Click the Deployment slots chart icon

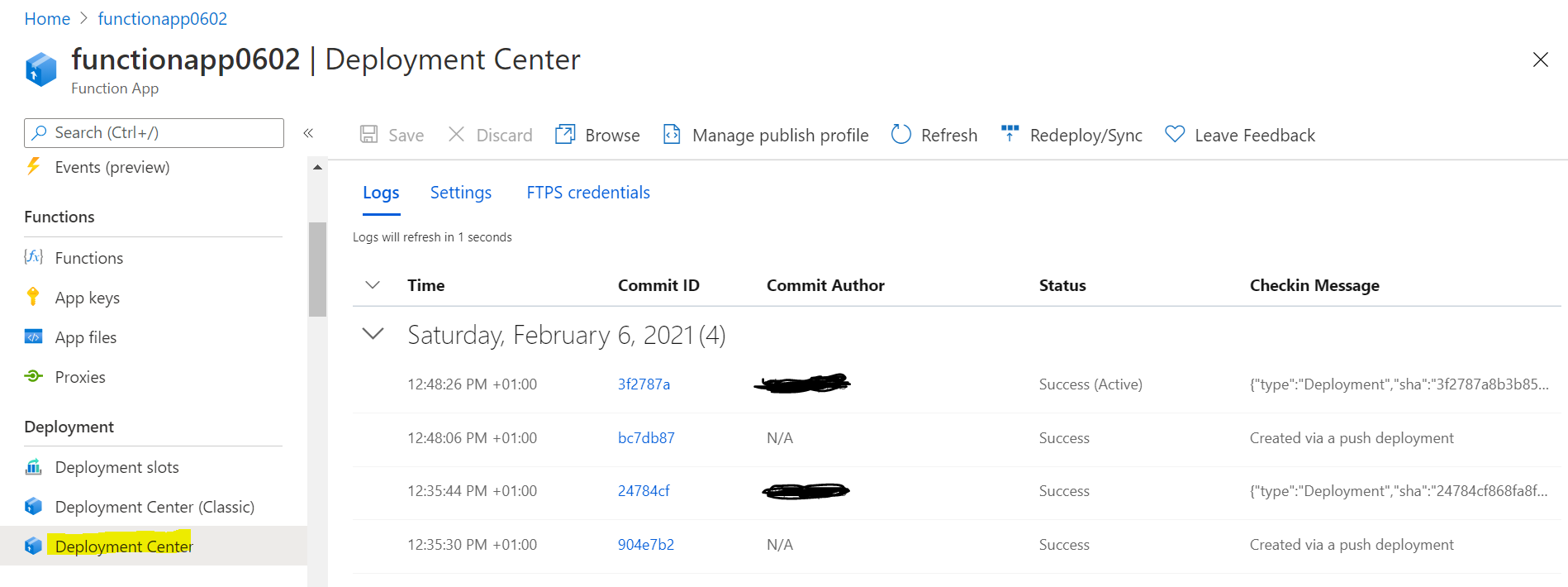33,467
